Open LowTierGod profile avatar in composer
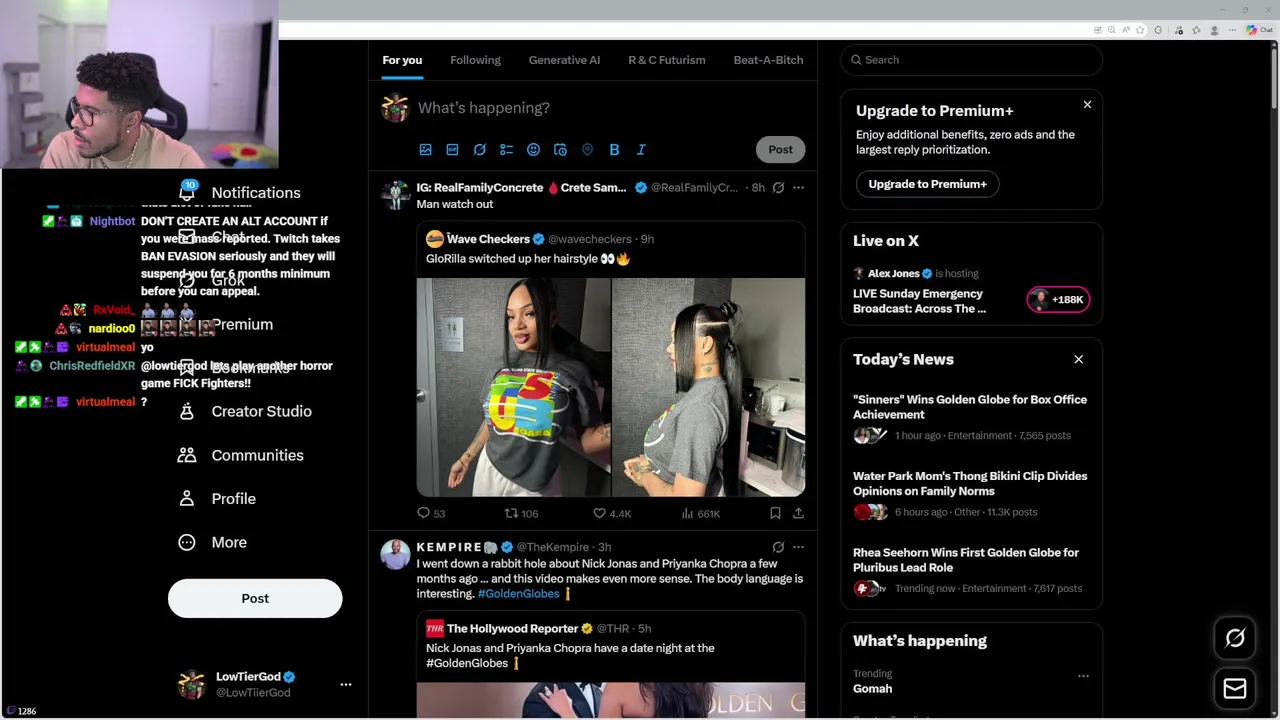Image resolution: width=1280 pixels, height=720 pixels. [395, 108]
